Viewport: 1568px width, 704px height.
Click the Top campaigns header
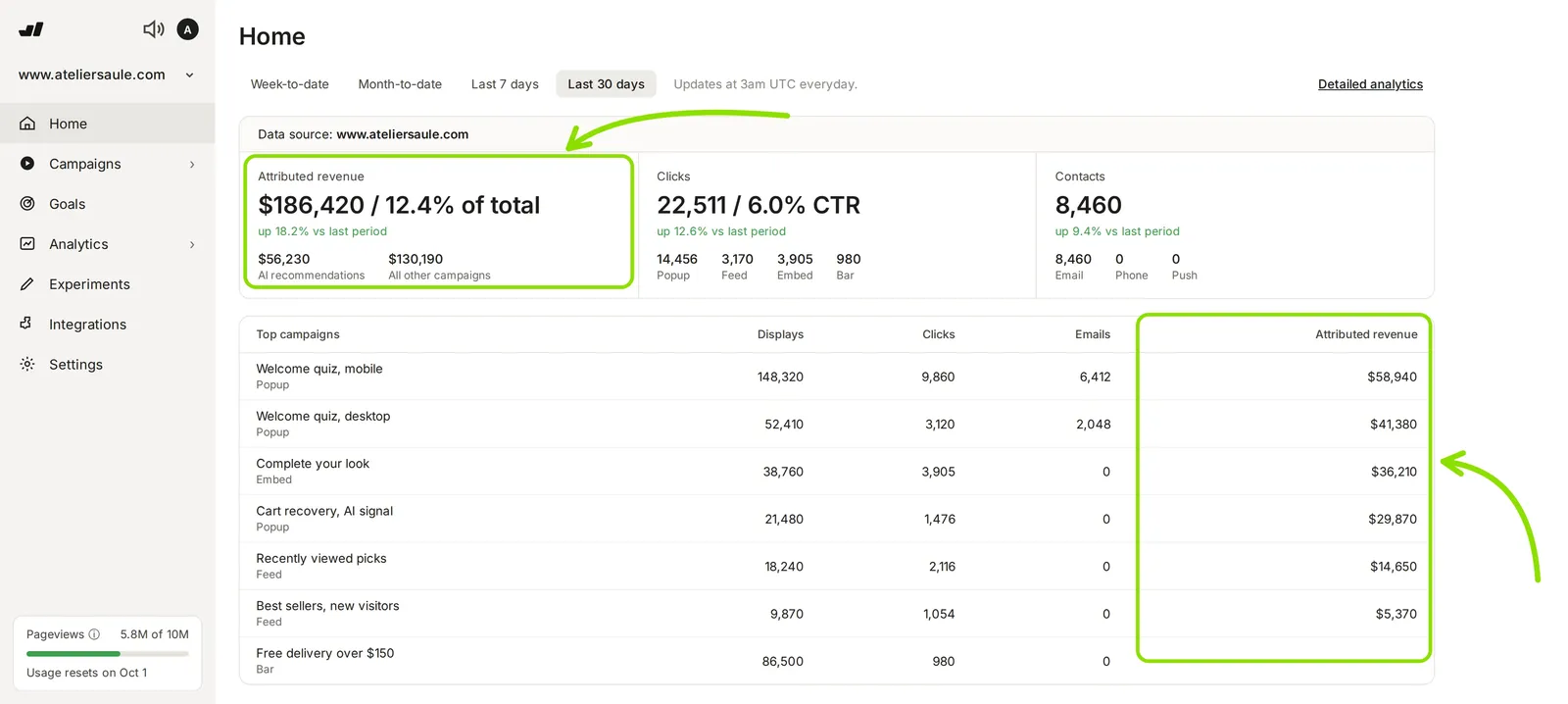[298, 334]
